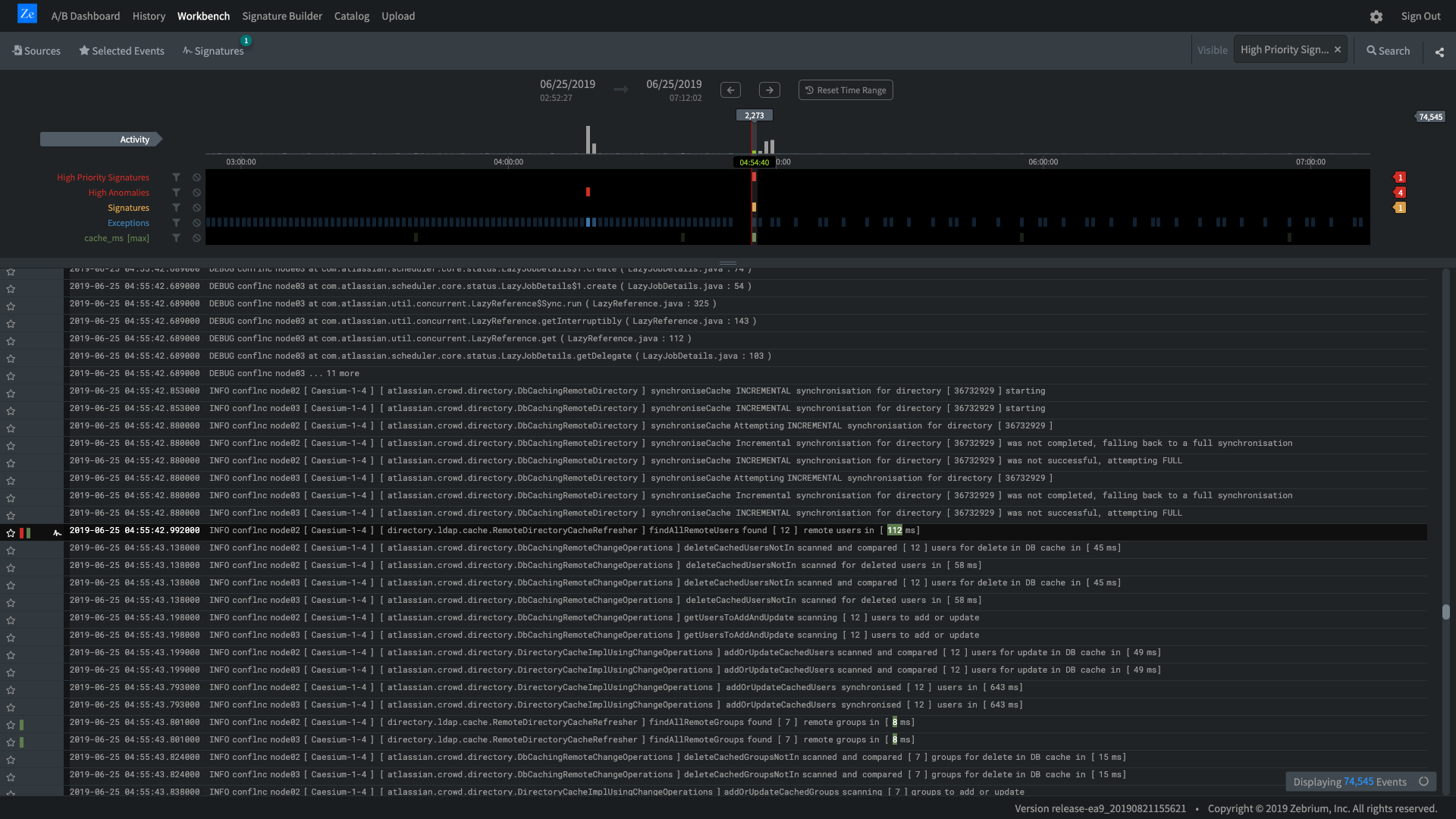Click node02 addOrUpdateCachedUsers synchronised 643 ms line
The width and height of the screenshot is (1456, 819).
[x=745, y=688]
